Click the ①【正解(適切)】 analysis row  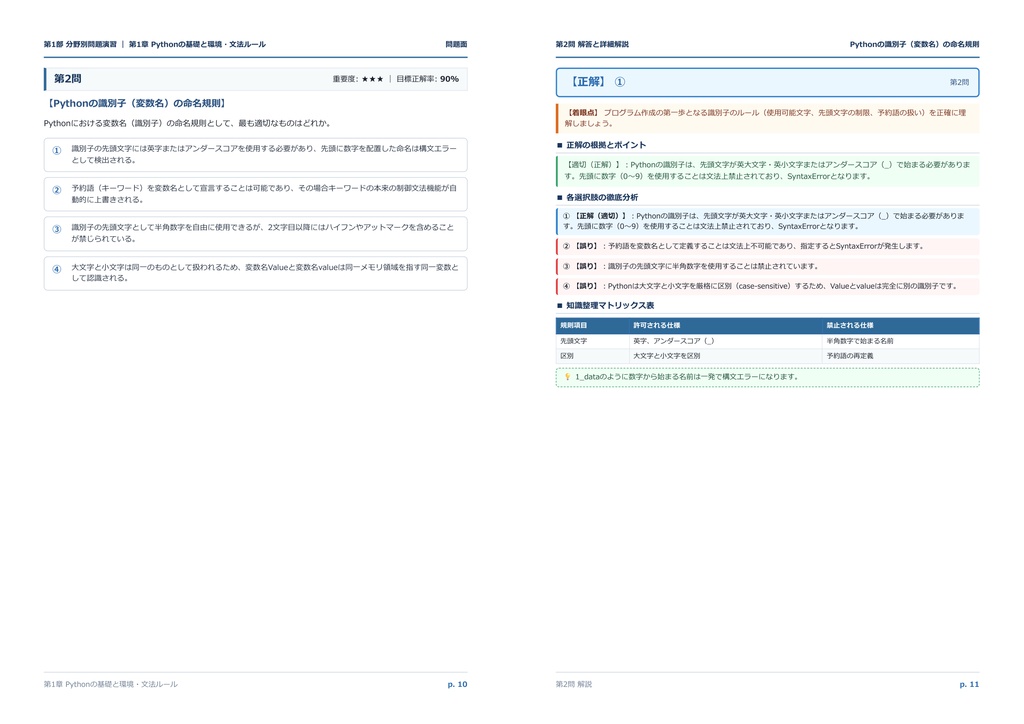767,221
